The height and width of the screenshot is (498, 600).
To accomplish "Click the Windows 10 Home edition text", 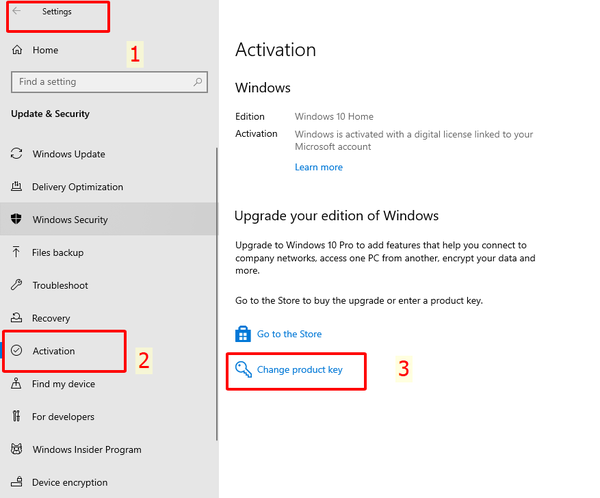I will [x=334, y=116].
